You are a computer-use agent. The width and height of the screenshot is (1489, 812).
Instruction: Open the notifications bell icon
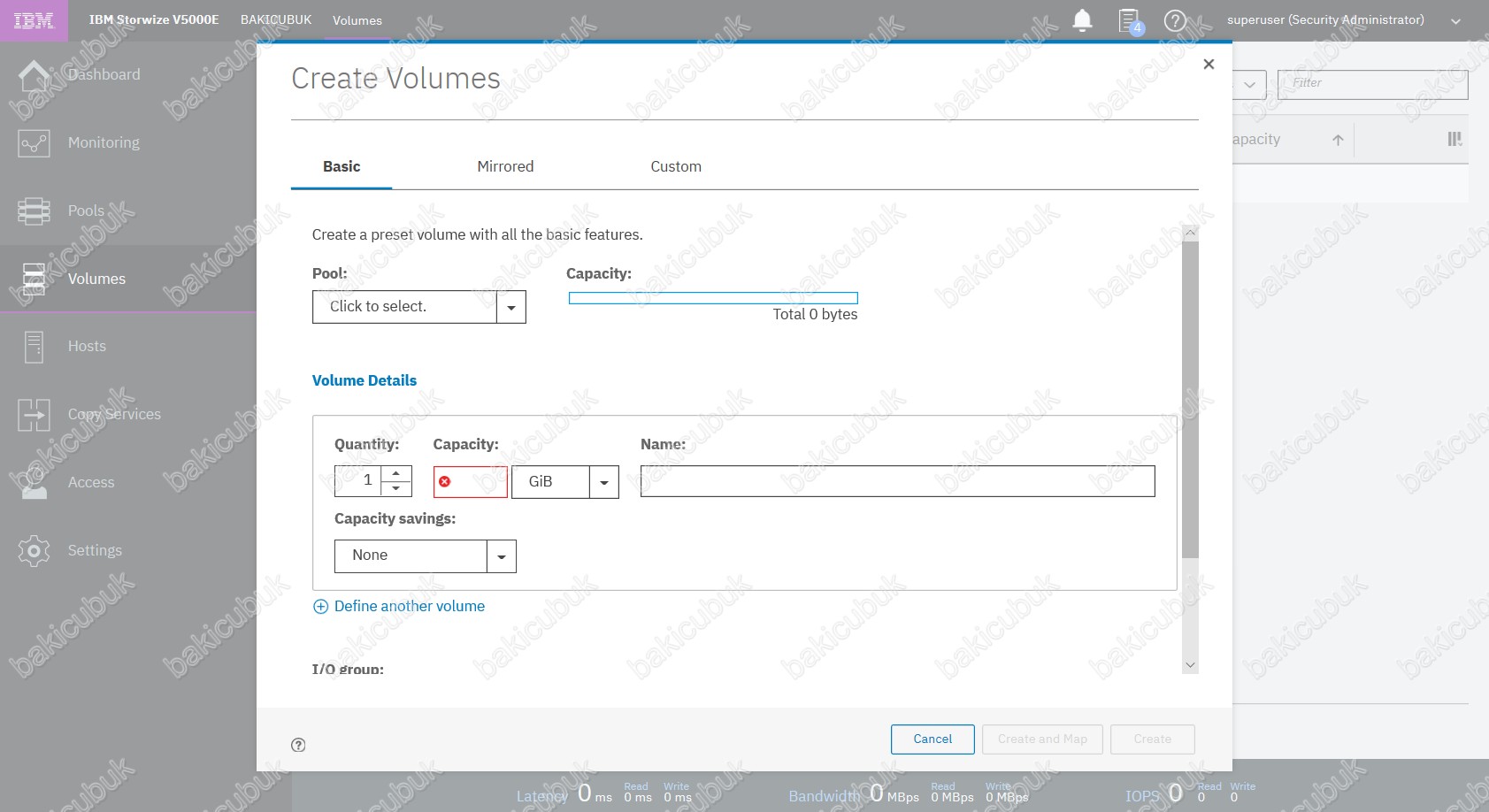(x=1082, y=20)
